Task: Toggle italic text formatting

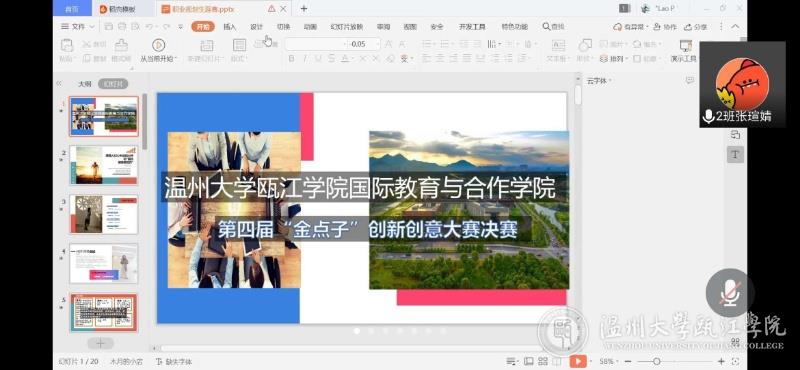Action: (x=305, y=59)
